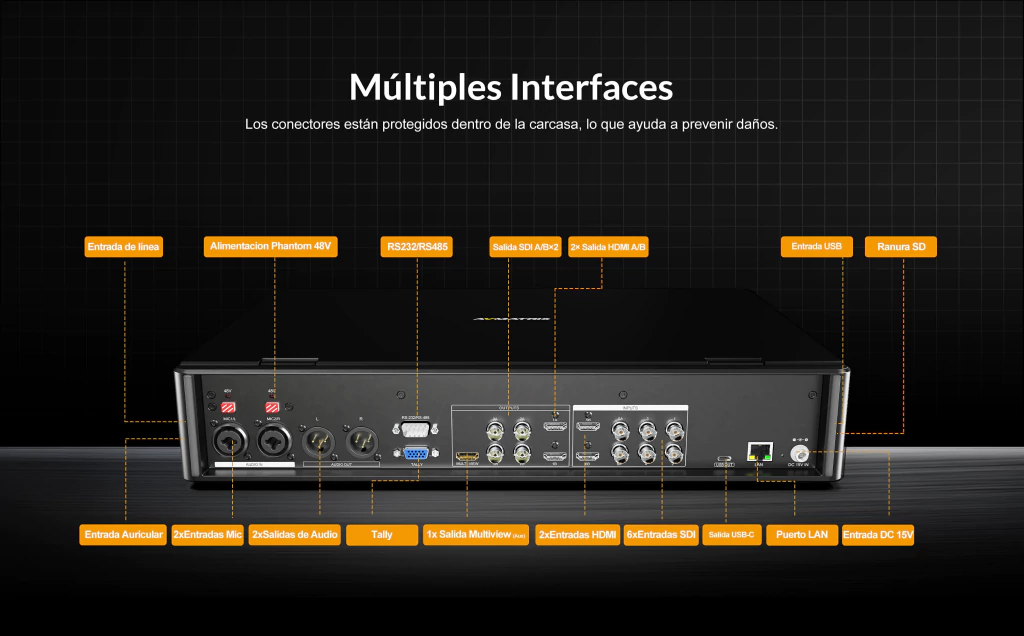Click the Entrada de línea label
The height and width of the screenshot is (636, 1024).
tap(124, 246)
